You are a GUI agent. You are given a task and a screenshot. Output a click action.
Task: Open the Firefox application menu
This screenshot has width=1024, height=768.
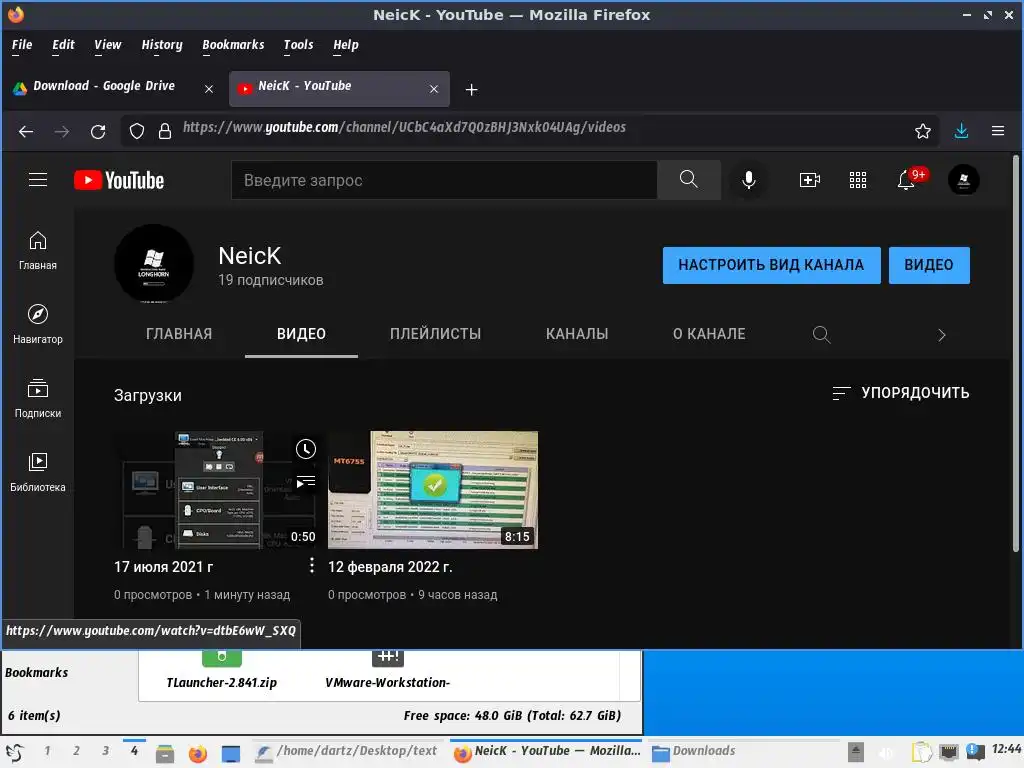click(997, 131)
